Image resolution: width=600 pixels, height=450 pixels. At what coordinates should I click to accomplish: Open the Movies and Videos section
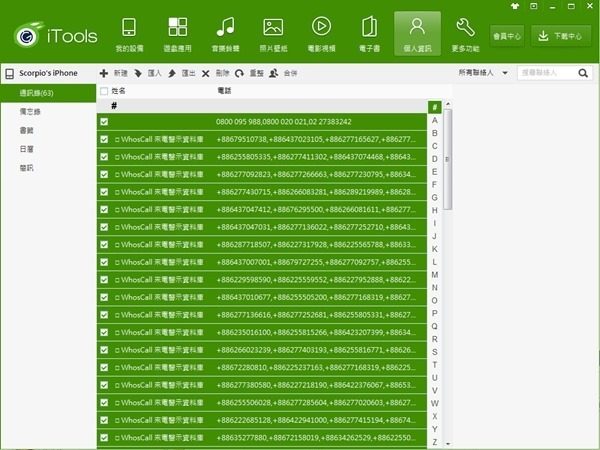click(x=321, y=34)
